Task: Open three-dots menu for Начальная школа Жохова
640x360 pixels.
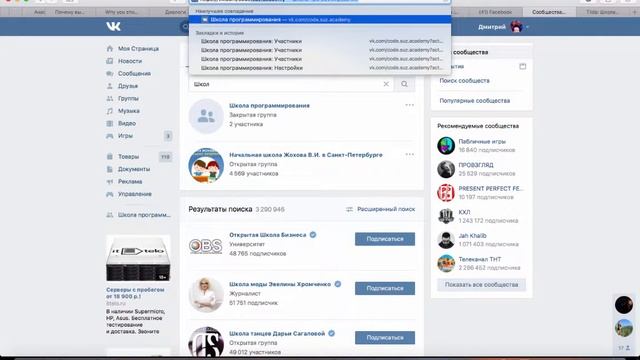Action: coord(409,154)
